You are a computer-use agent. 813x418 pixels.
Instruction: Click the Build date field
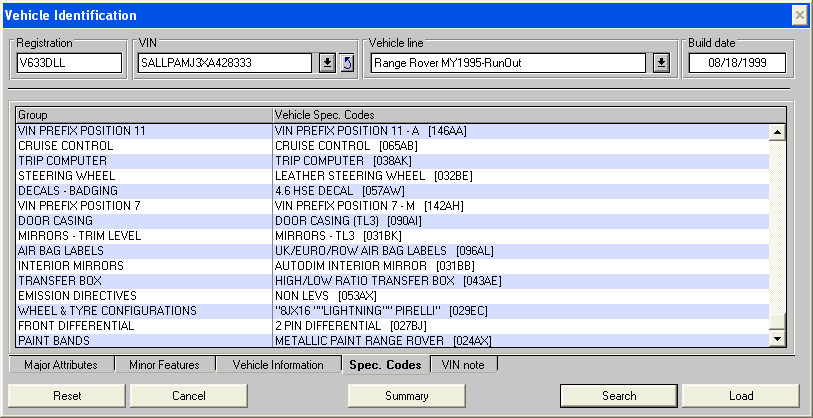(737, 63)
